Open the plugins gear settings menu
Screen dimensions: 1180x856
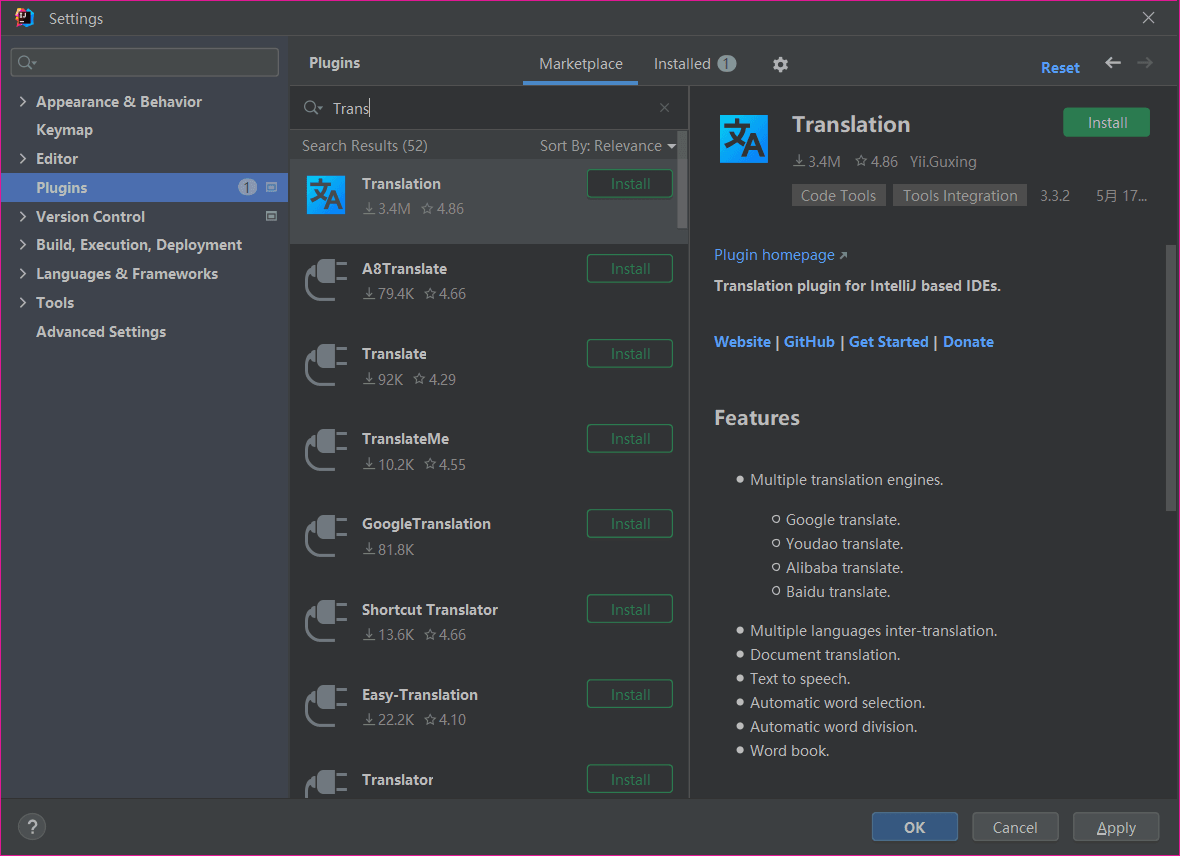pos(780,65)
